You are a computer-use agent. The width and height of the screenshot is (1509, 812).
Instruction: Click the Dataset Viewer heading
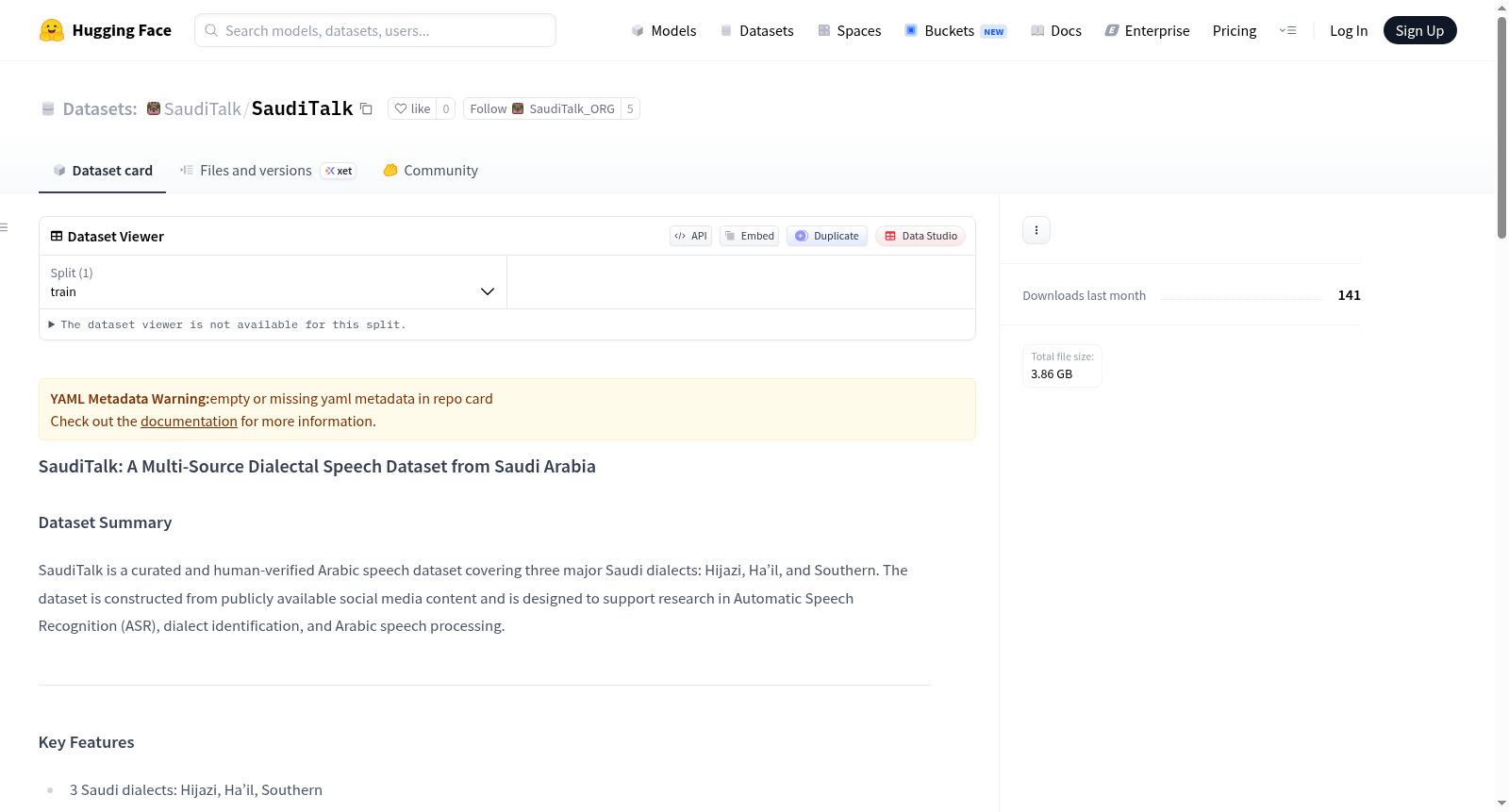click(x=116, y=237)
